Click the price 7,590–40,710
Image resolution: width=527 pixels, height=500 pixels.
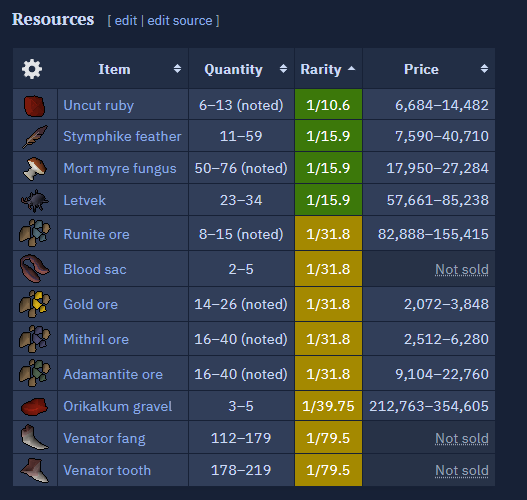(x=442, y=136)
